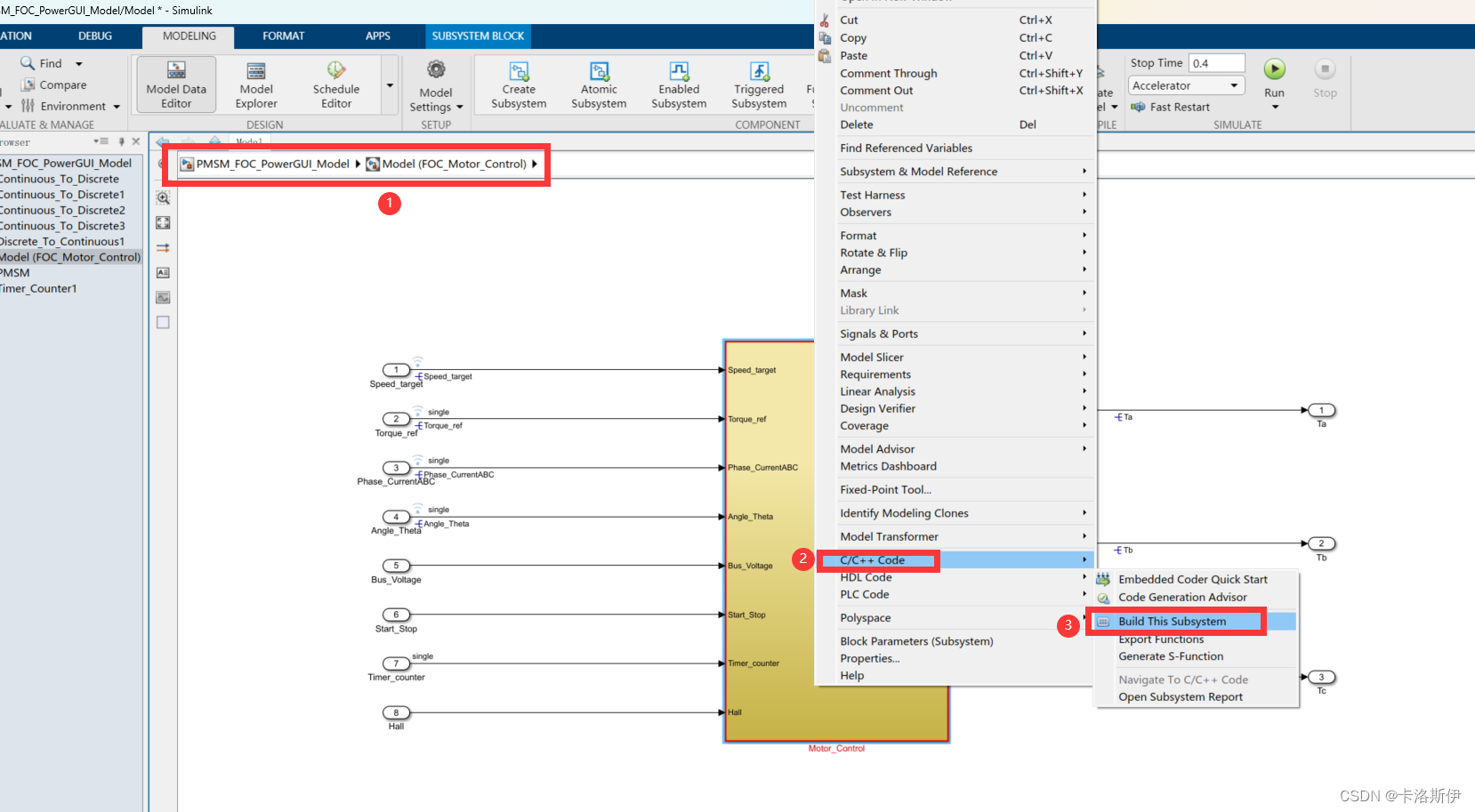Expand the Design gallery dropdown
Screen dimensions: 1475x812
(390, 85)
